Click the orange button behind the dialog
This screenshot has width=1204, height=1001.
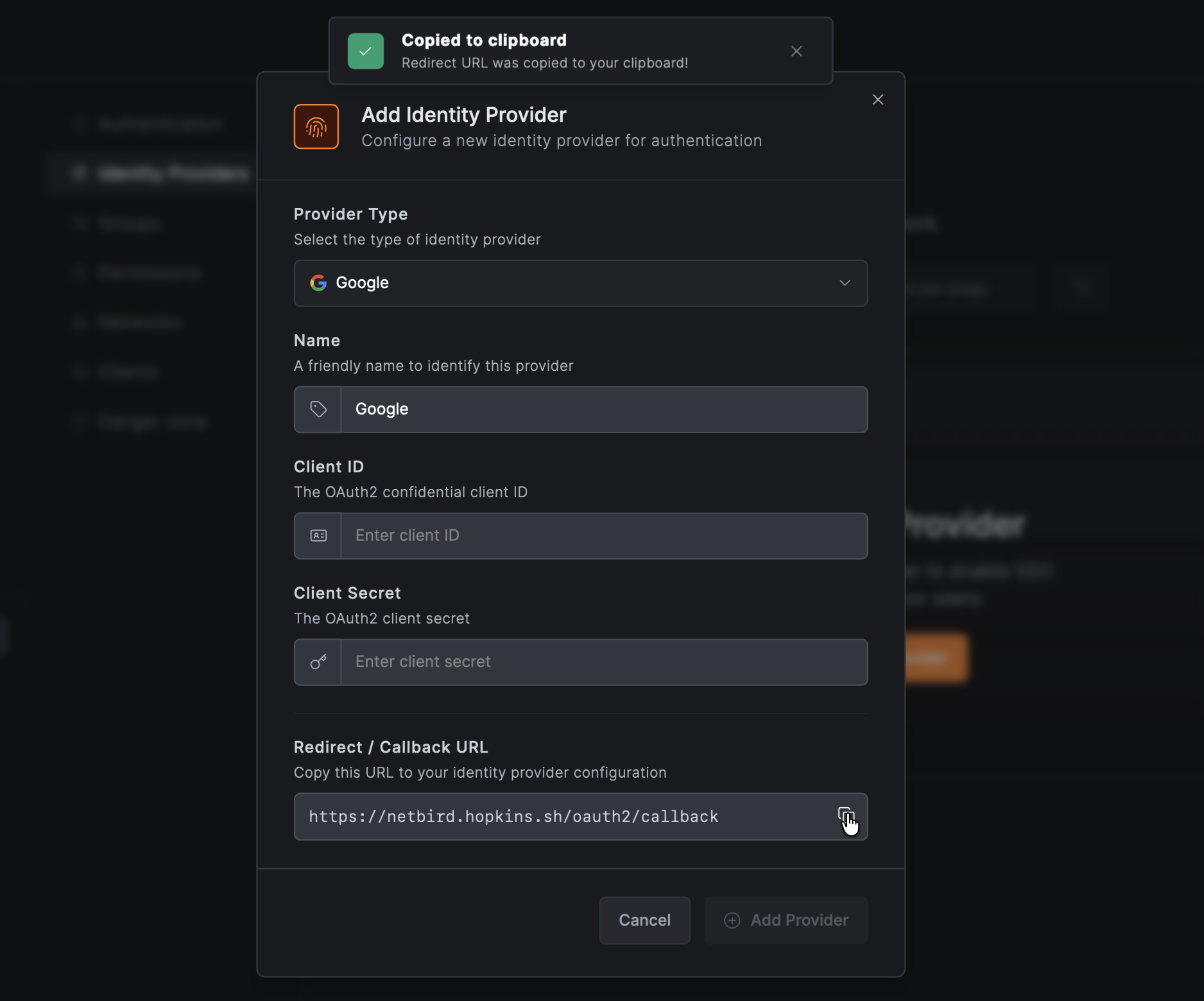pyautogui.click(x=936, y=658)
